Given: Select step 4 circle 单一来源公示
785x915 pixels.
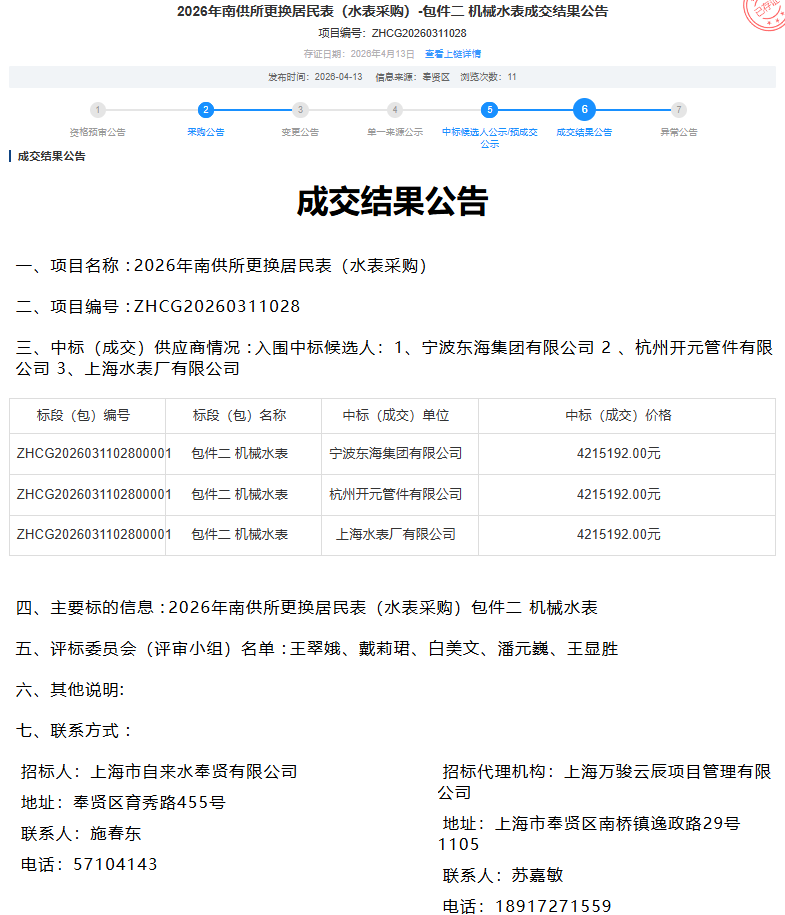Looking at the screenshot, I should click(395, 110).
